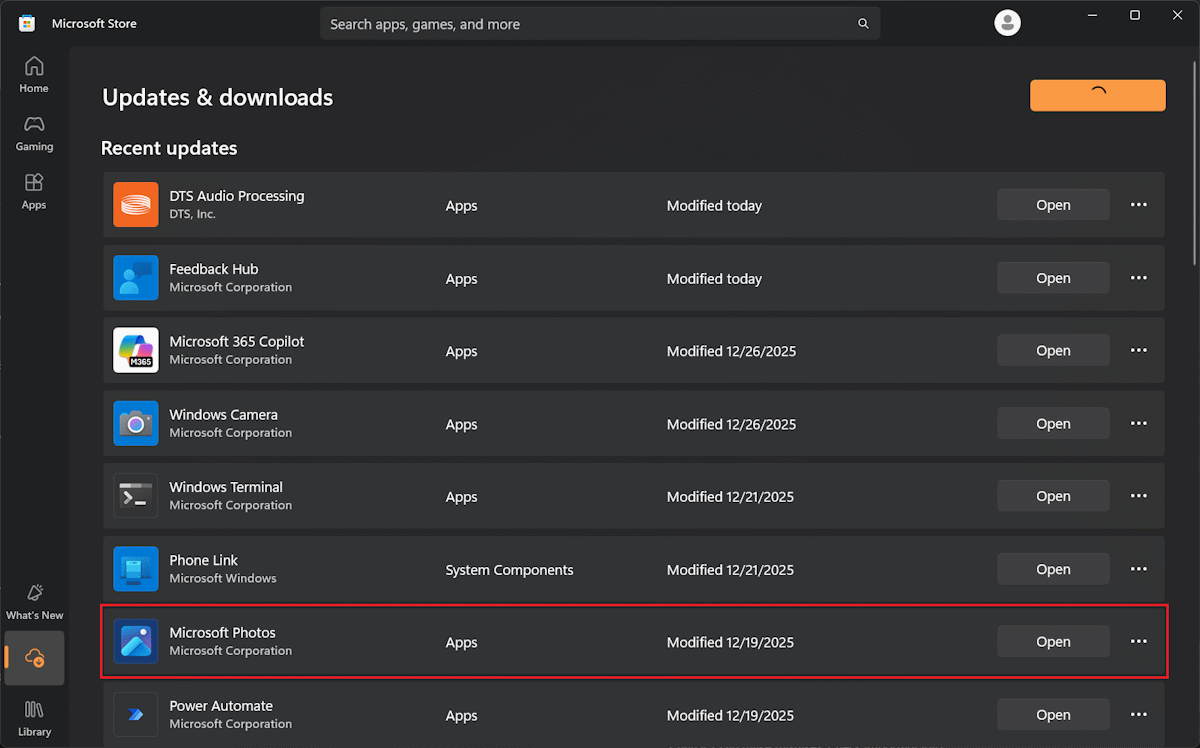Screen dimensions: 1200x748
Task: Open the Home section in sidebar
Action: (34, 75)
